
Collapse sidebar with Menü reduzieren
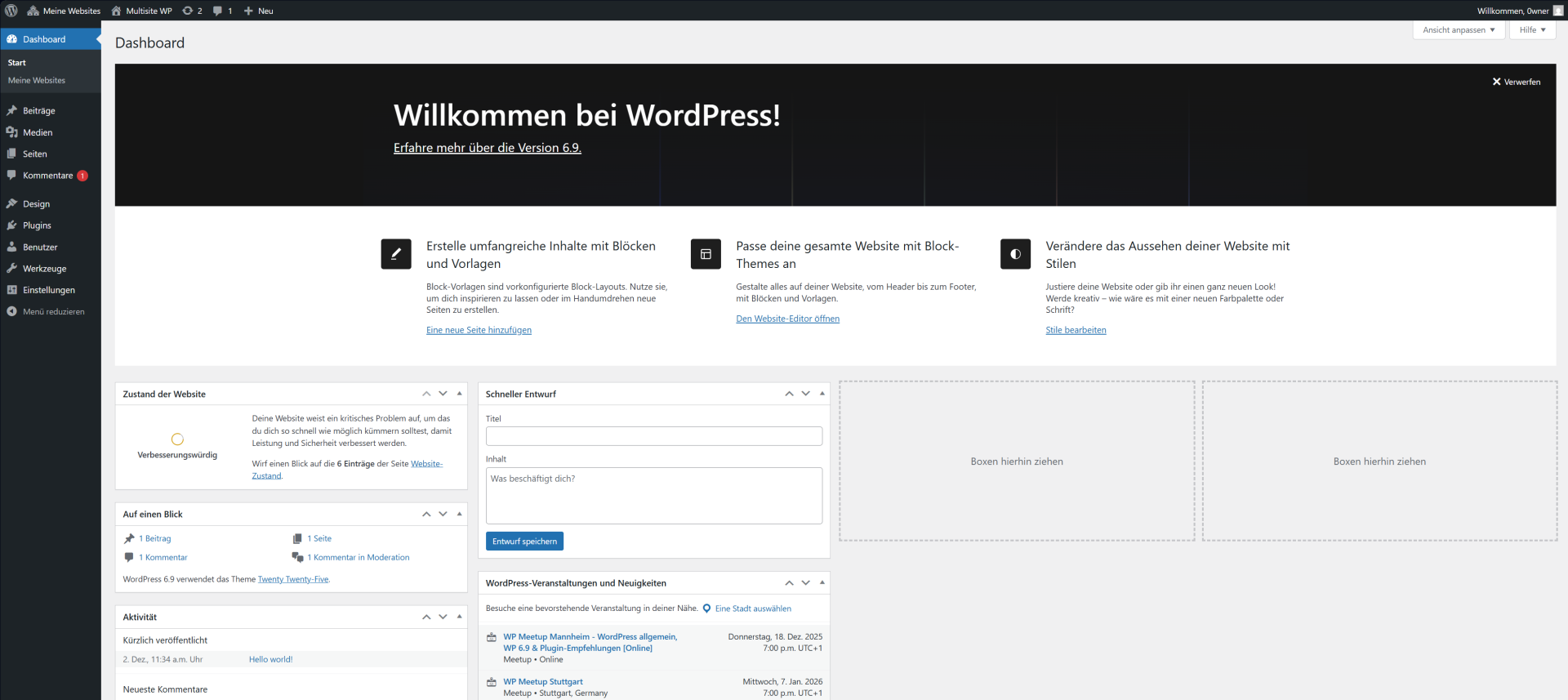51,312
